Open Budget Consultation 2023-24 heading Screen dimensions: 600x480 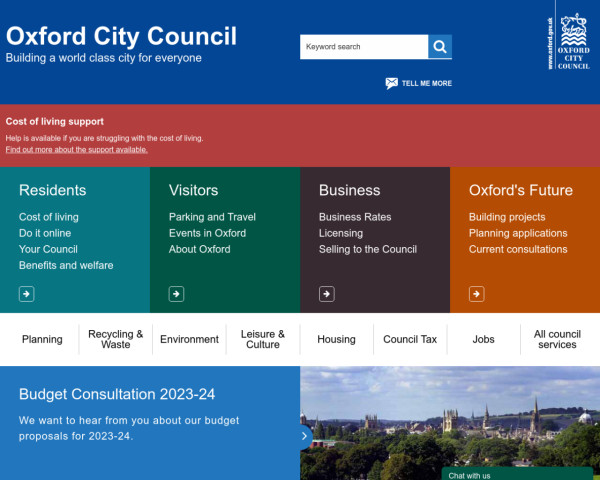click(117, 394)
